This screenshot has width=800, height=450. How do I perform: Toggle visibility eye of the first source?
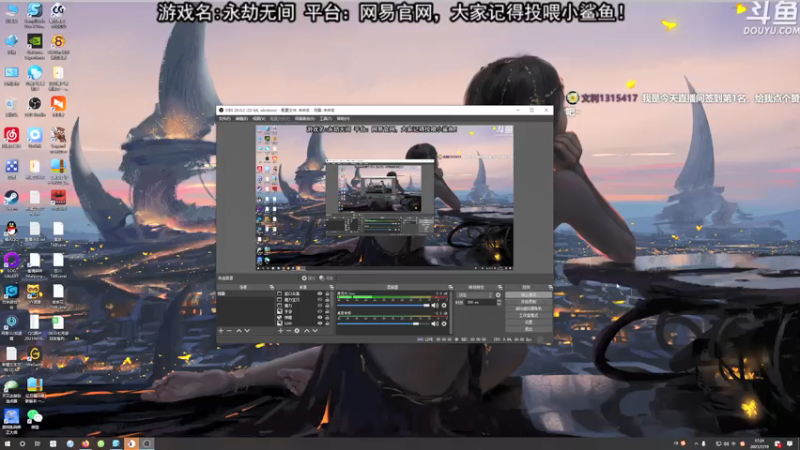(320, 294)
